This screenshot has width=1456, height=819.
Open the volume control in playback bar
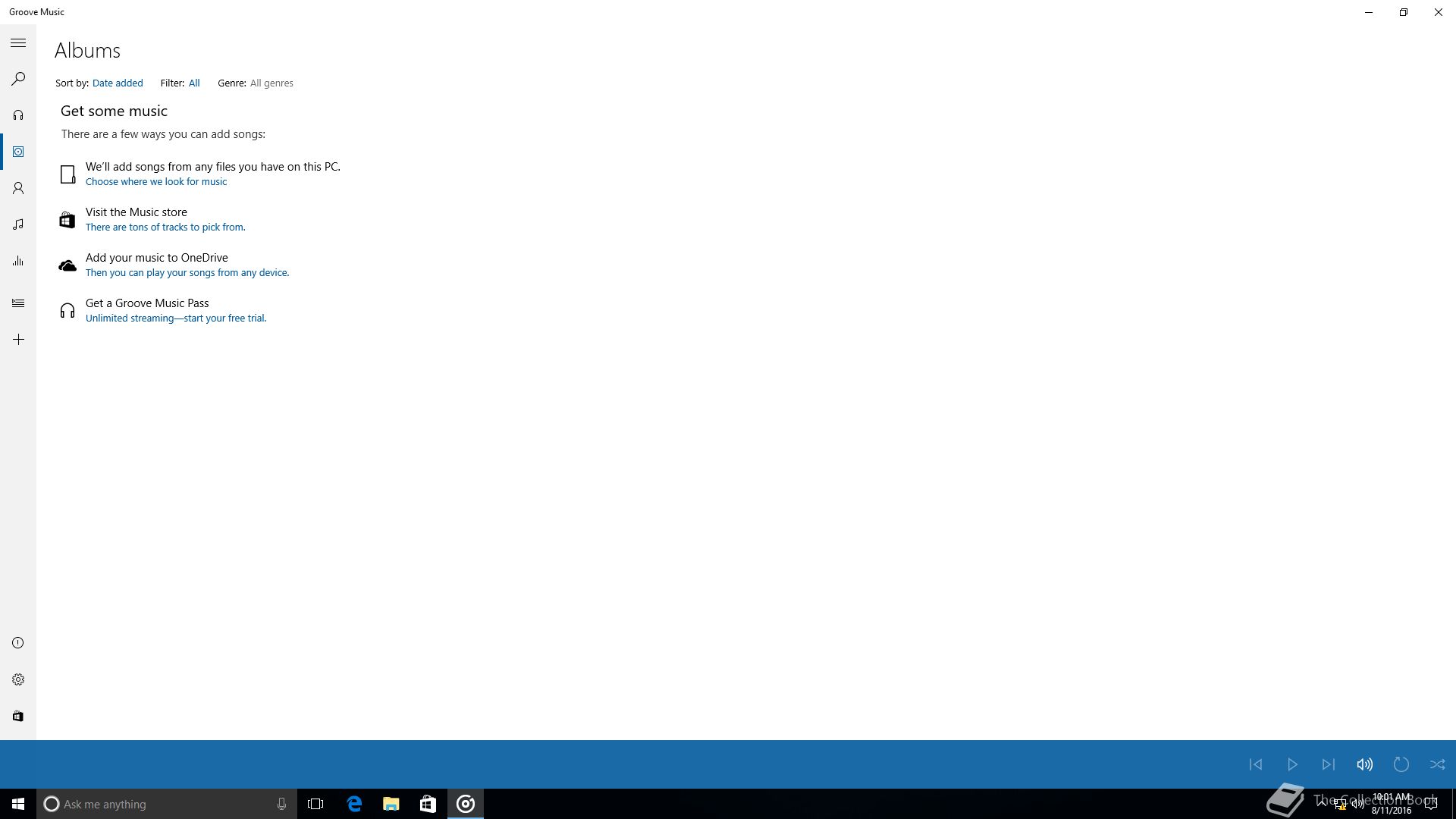click(x=1365, y=764)
